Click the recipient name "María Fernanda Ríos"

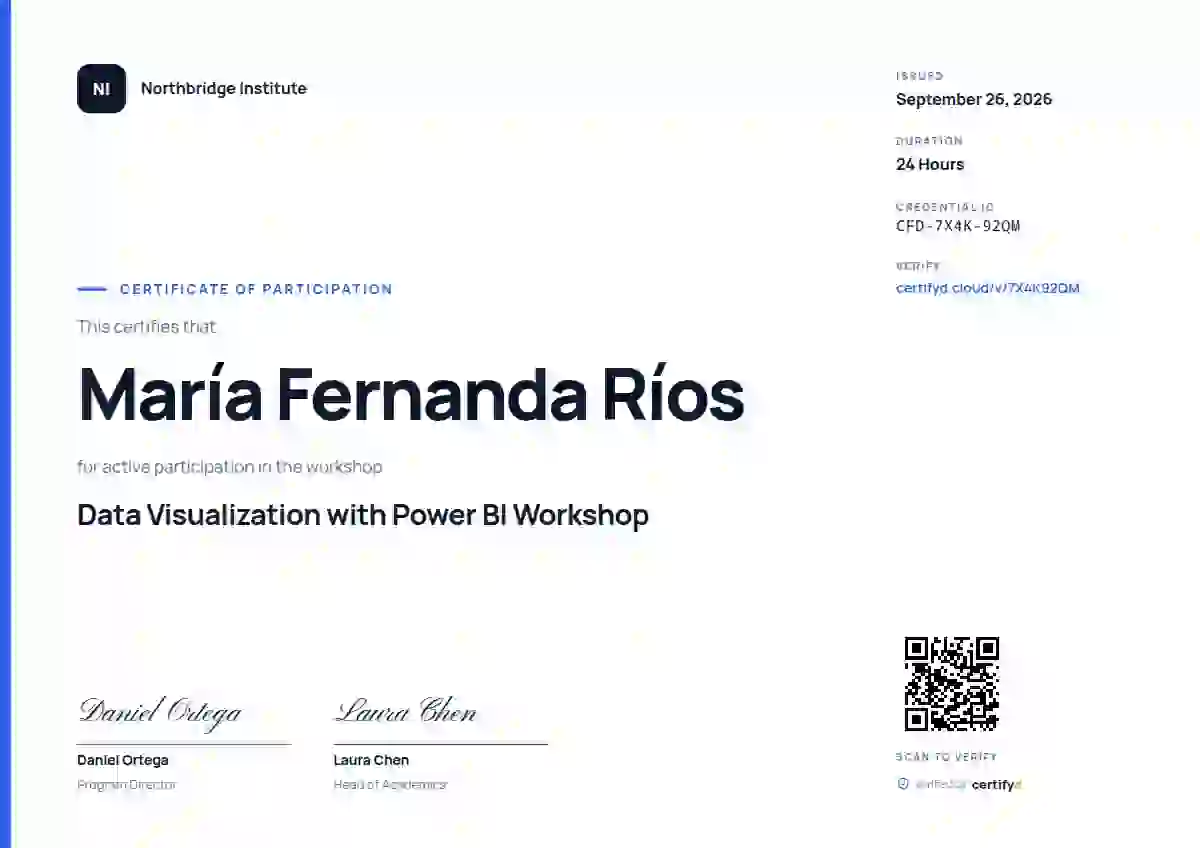coord(411,393)
